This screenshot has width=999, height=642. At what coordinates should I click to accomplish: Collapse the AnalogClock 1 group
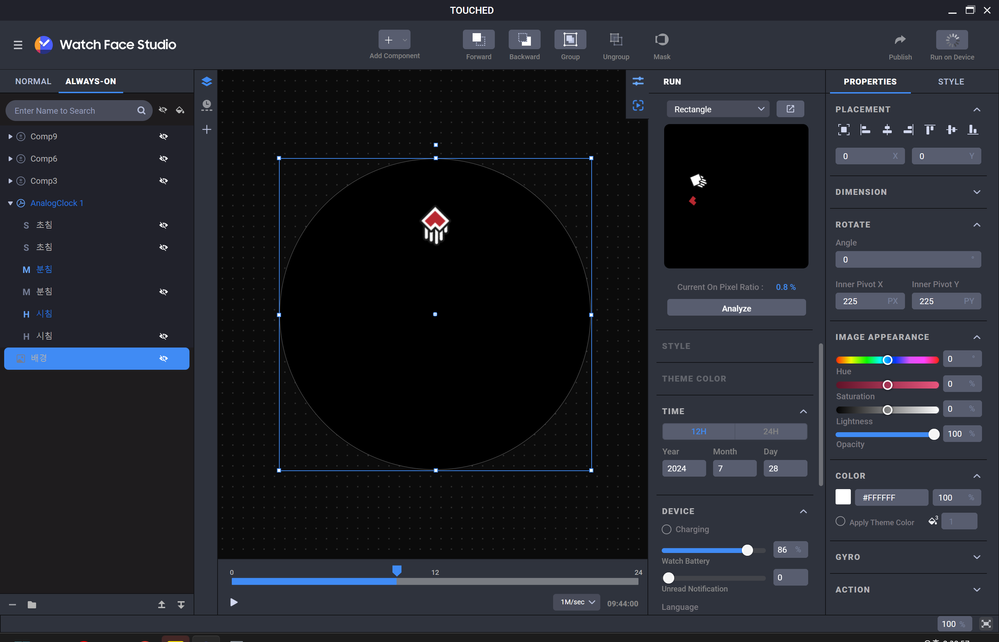[10, 203]
